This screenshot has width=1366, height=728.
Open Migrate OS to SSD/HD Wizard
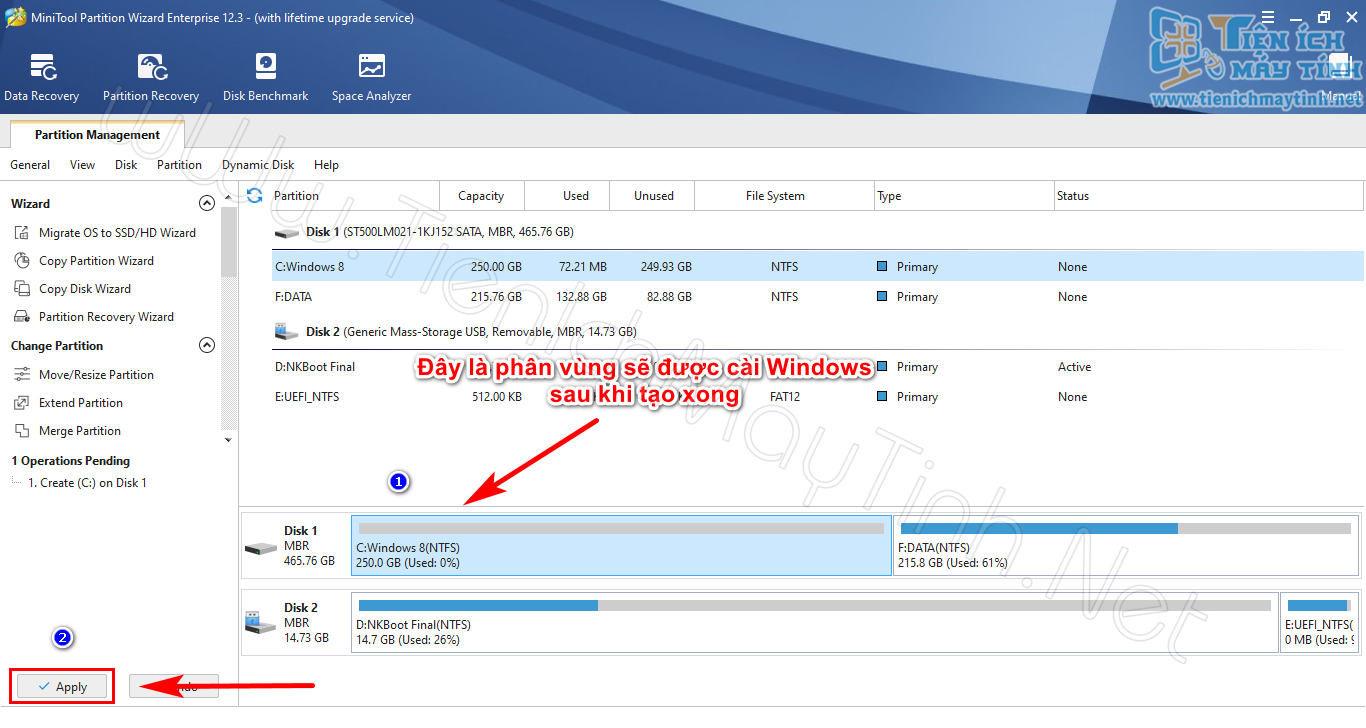pyautogui.click(x=117, y=232)
